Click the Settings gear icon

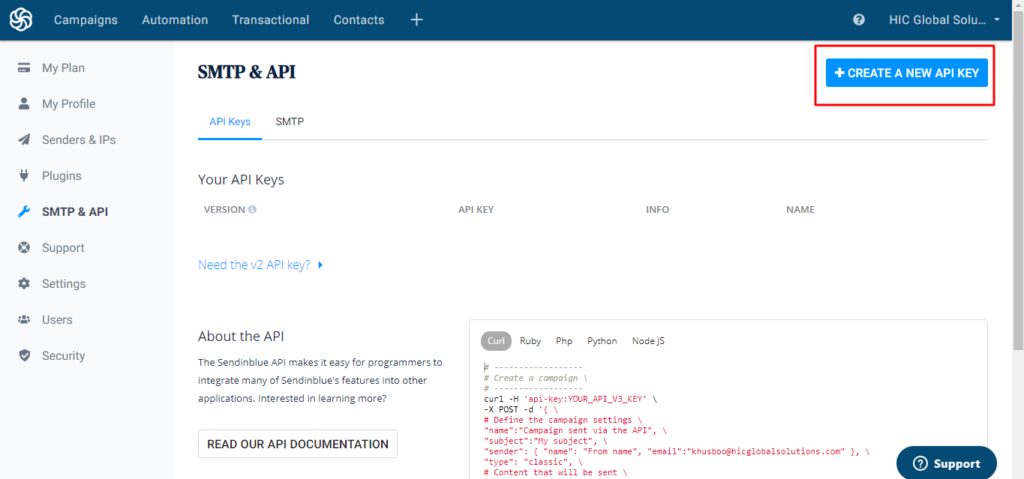click(x=24, y=284)
